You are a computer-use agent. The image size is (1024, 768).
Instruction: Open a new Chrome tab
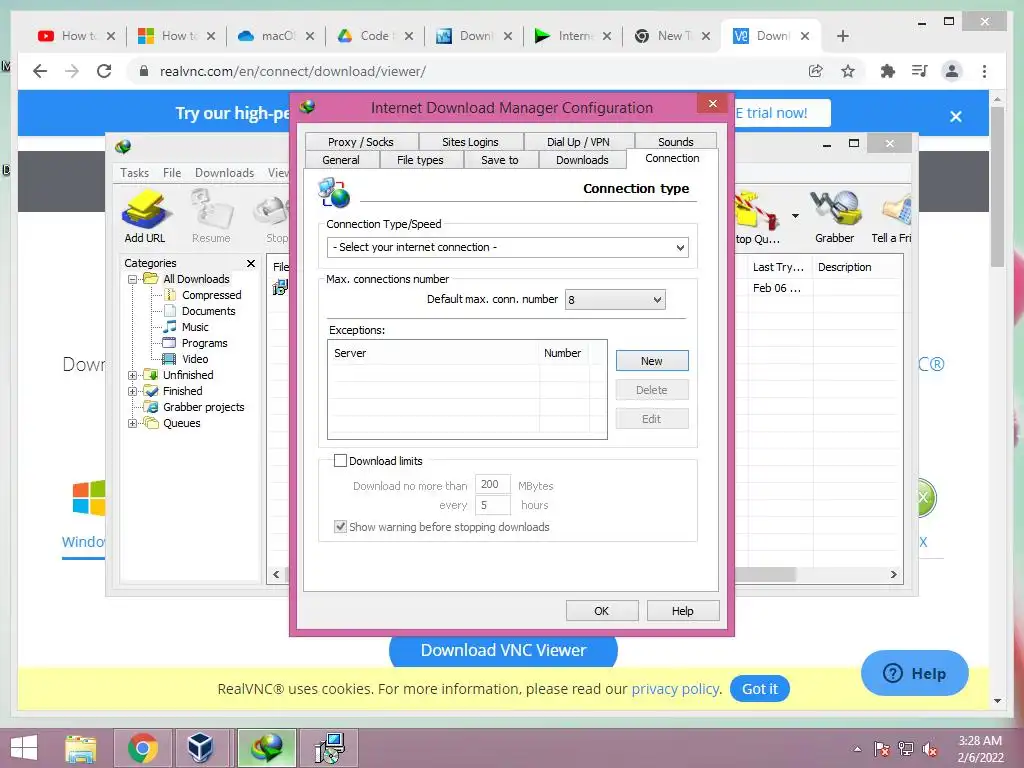coord(842,36)
